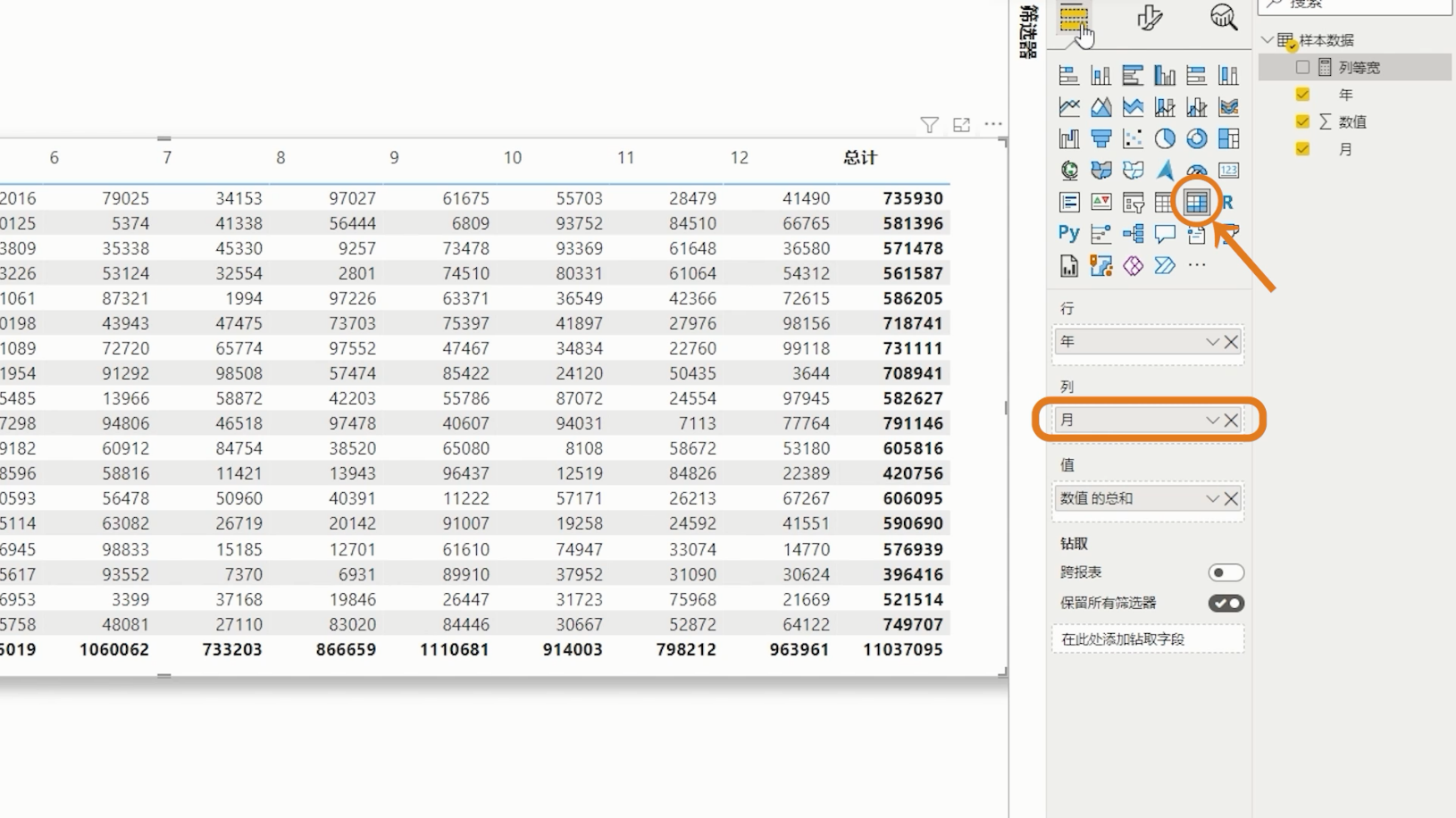
Task: Open the 月 dropdown in the 列 well
Action: pos(1212,420)
